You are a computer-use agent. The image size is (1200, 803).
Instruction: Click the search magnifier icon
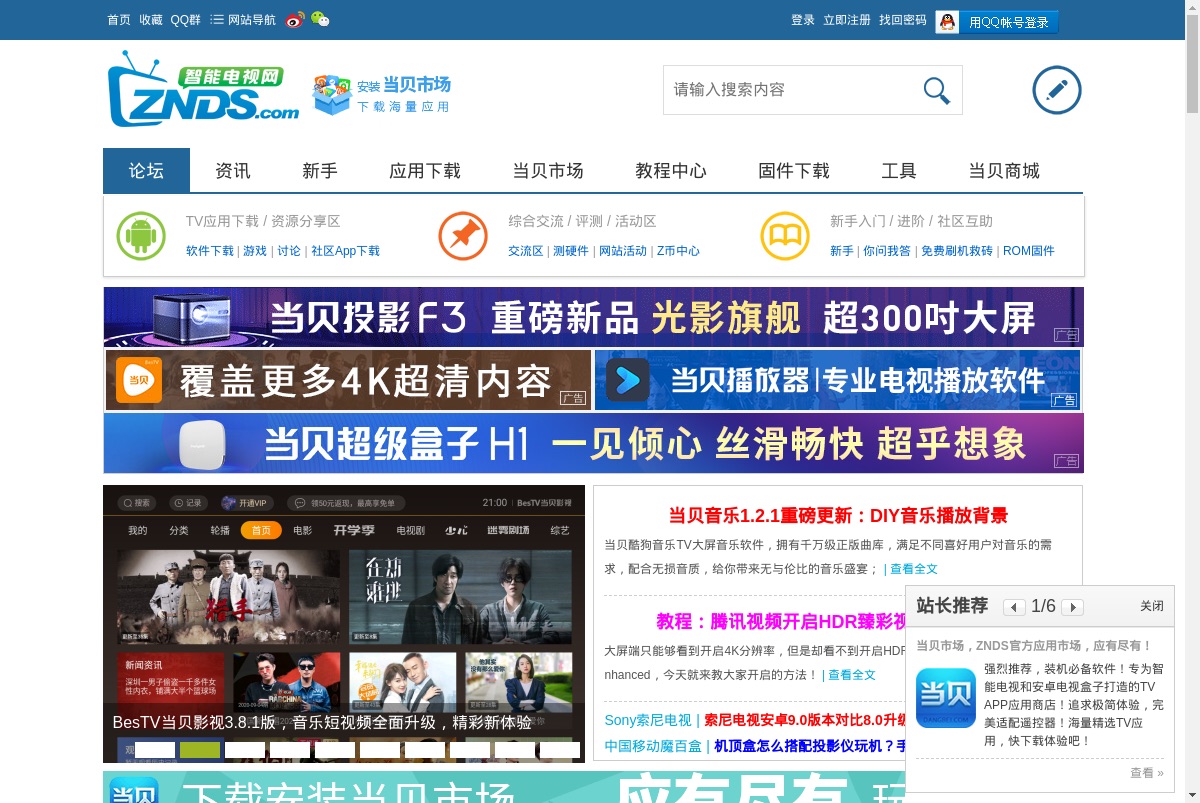pyautogui.click(x=937, y=90)
